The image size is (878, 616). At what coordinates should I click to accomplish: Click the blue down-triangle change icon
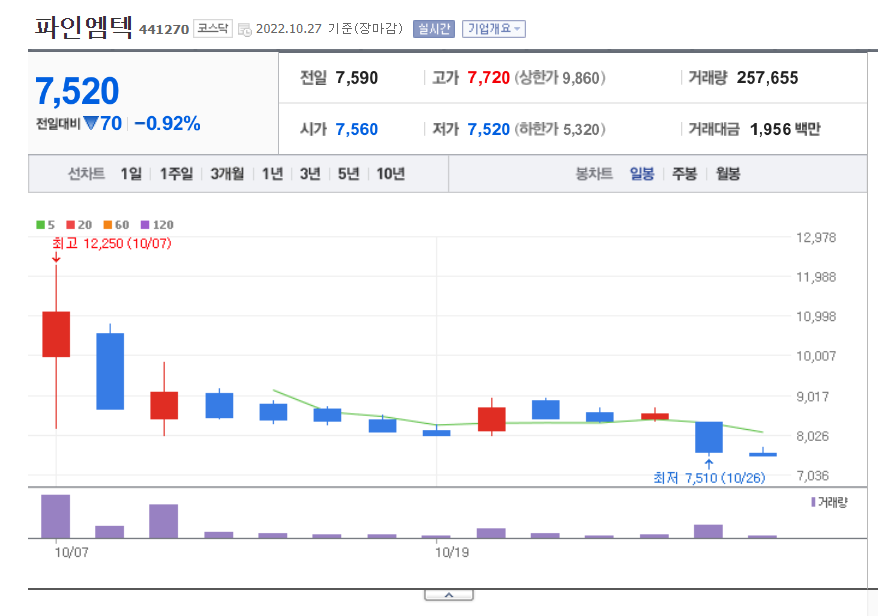tap(91, 123)
